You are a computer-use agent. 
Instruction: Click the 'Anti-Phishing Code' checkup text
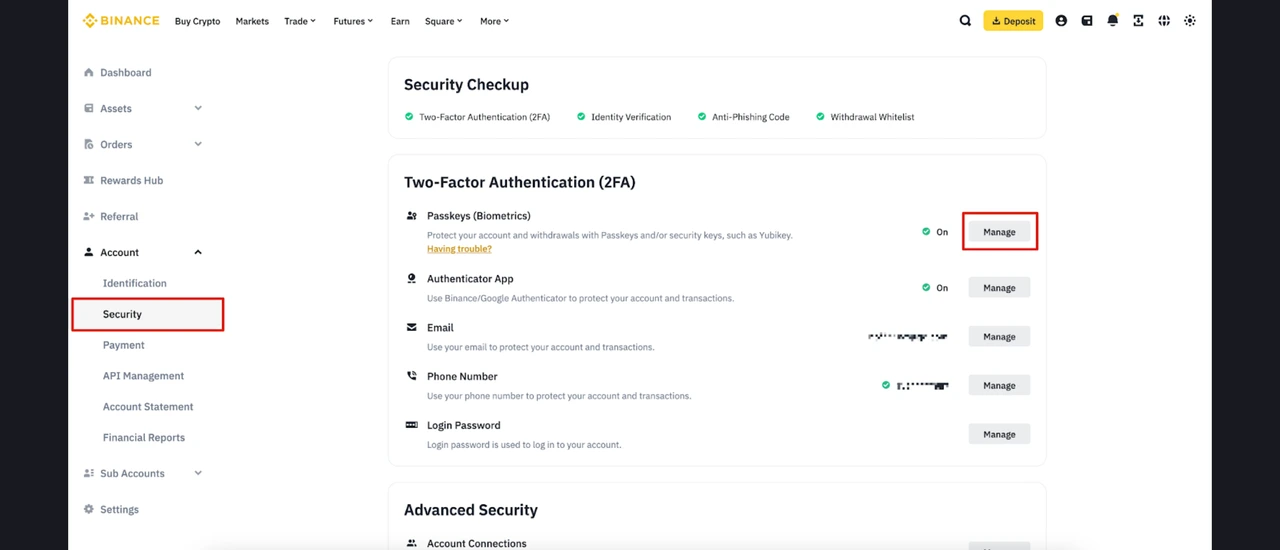coord(751,117)
